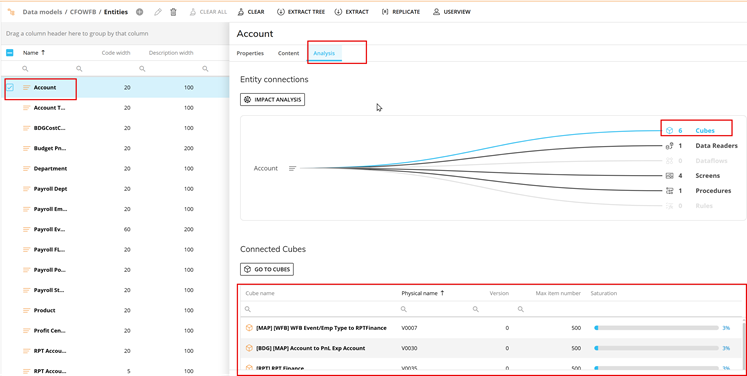This screenshot has height=376, width=747.
Task: Click the EXTRACT TREE toolbar button
Action: point(301,12)
